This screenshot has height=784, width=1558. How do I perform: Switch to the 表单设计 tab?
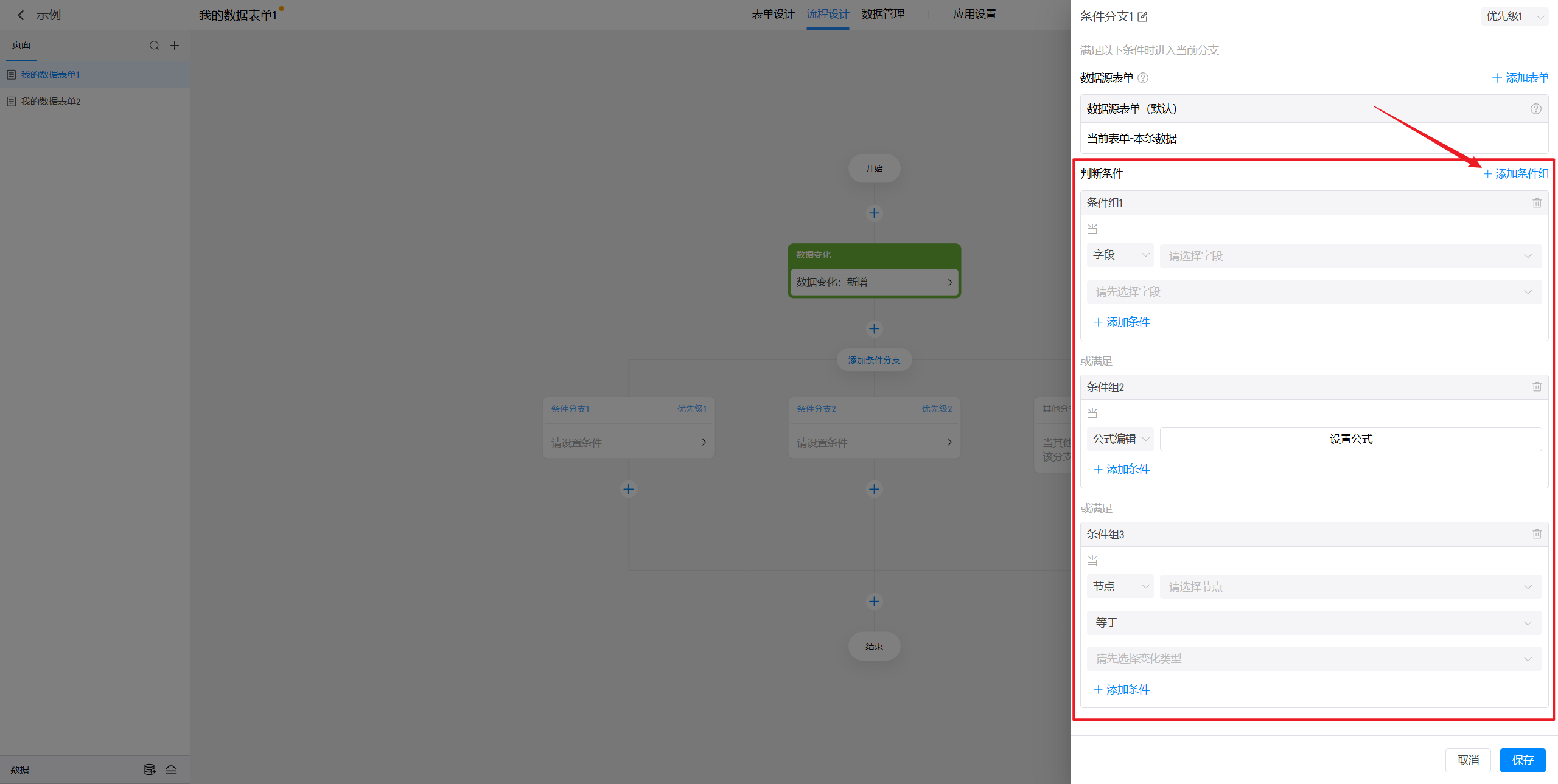click(773, 14)
